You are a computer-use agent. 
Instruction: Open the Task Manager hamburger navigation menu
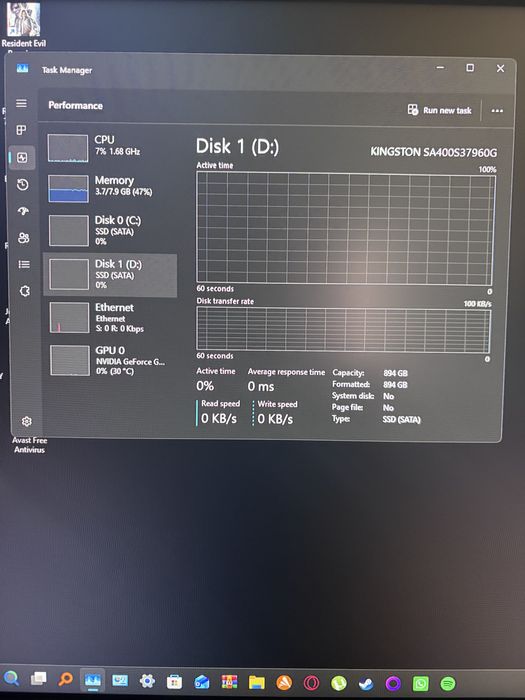coord(21,104)
